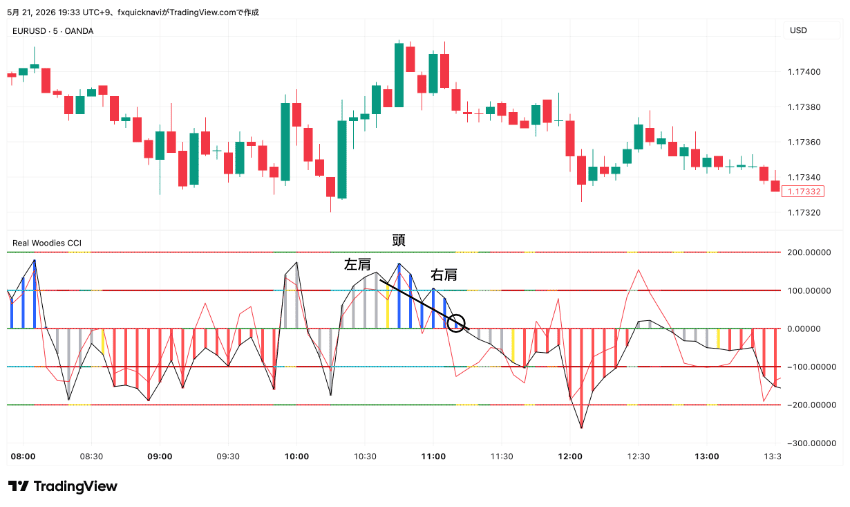Click the timestamp header text at top
This screenshot has height=507, width=850.
[x=133, y=12]
